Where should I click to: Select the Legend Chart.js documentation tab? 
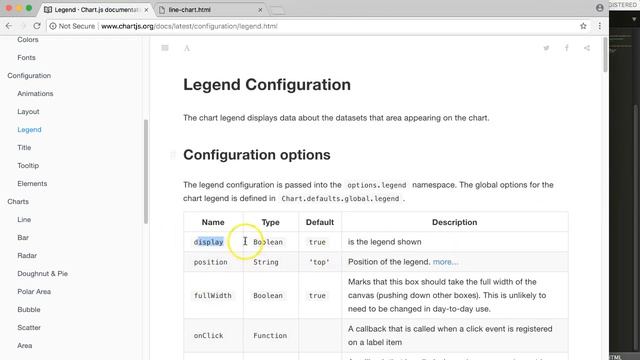[96, 9]
